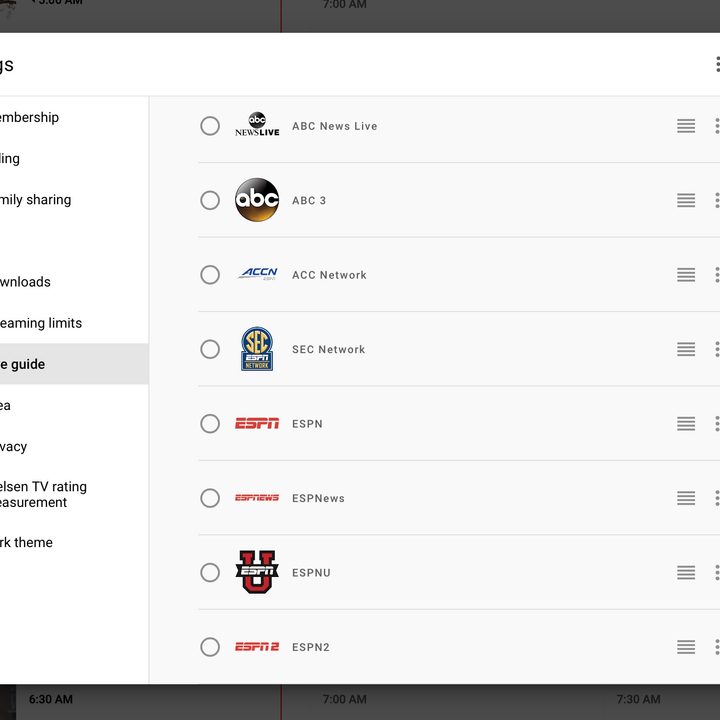The height and width of the screenshot is (720, 720).
Task: Click the SEC ESPN Network logo
Action: click(x=257, y=349)
